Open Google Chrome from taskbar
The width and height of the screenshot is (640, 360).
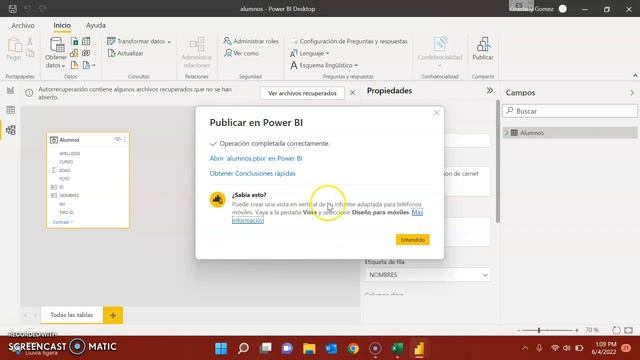[353, 348]
